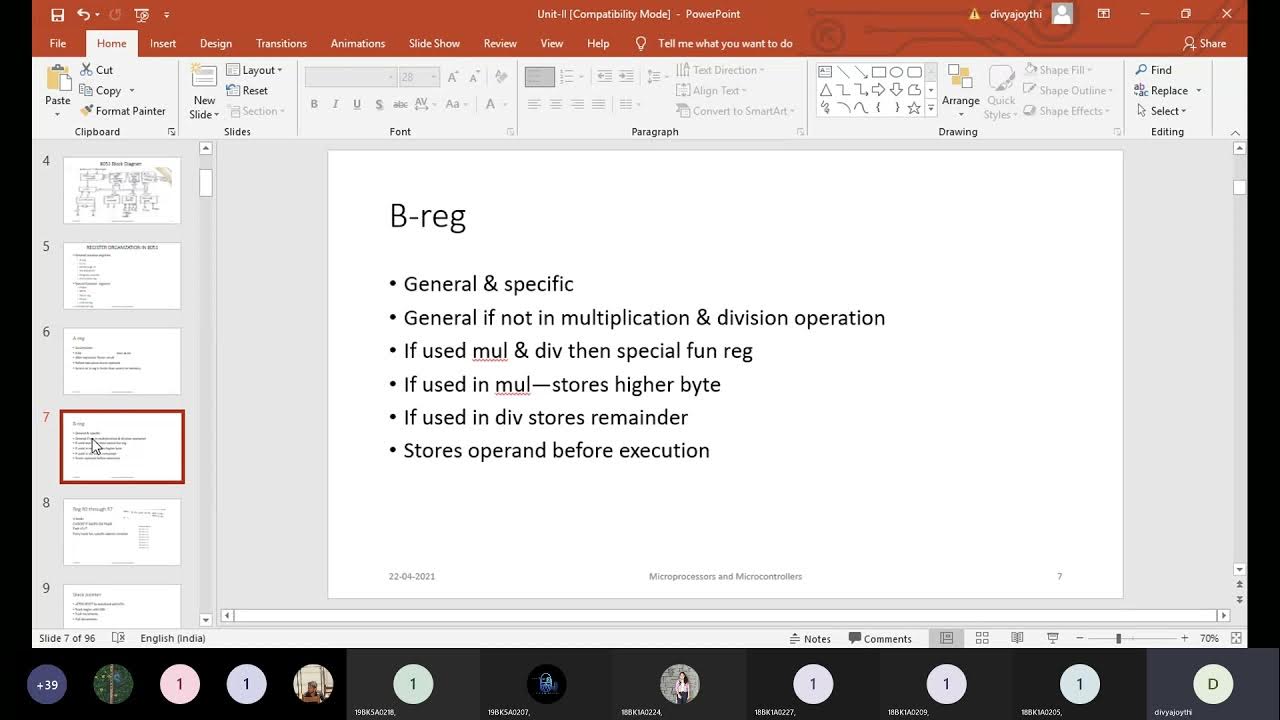Open the font size dropdown
This screenshot has height=720, width=1280.
[x=434, y=77]
